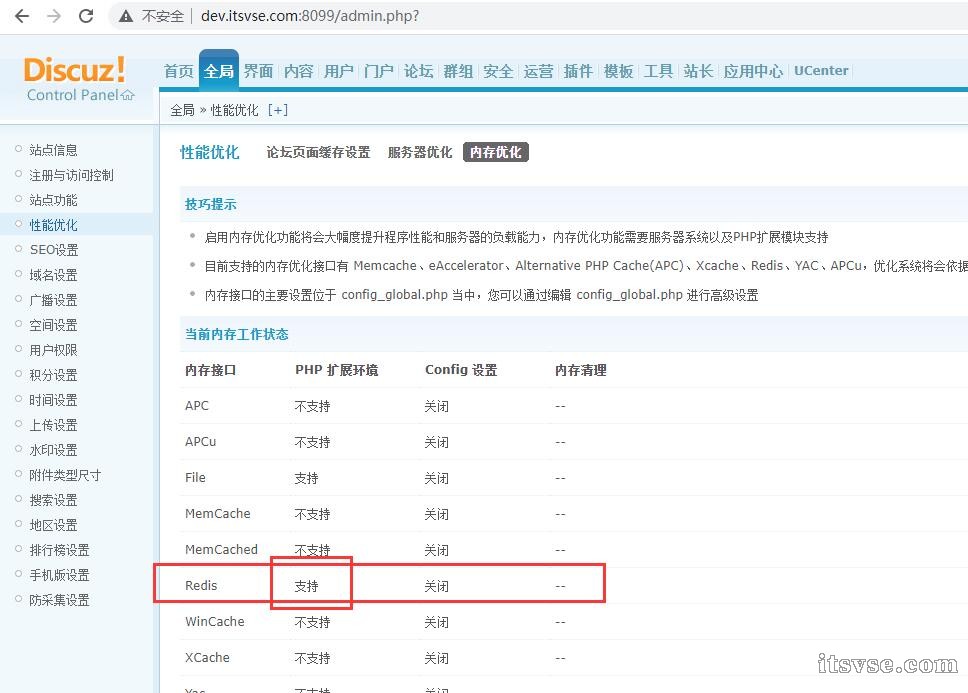This screenshot has width=968, height=693.
Task: Open 空间设置 in the sidebar
Action: click(53, 325)
